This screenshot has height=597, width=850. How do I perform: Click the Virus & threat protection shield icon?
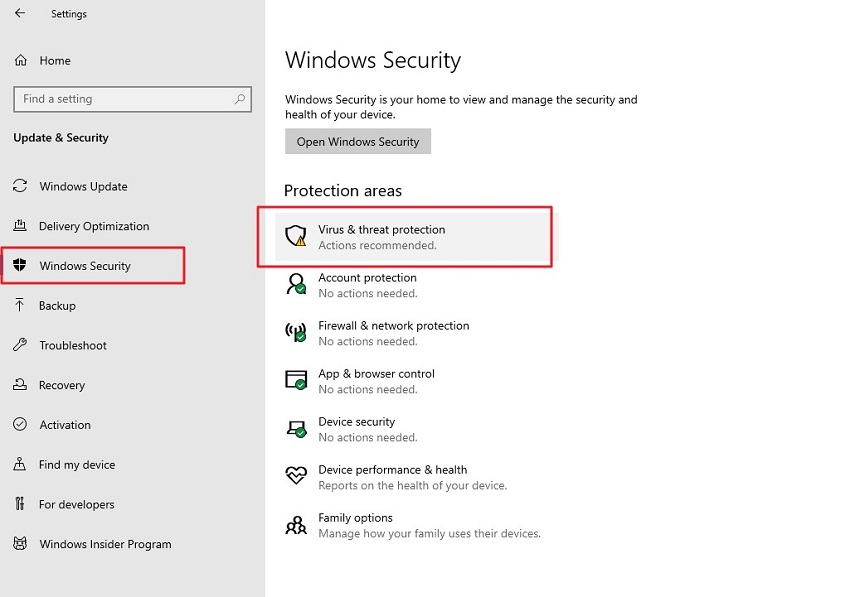tap(295, 237)
